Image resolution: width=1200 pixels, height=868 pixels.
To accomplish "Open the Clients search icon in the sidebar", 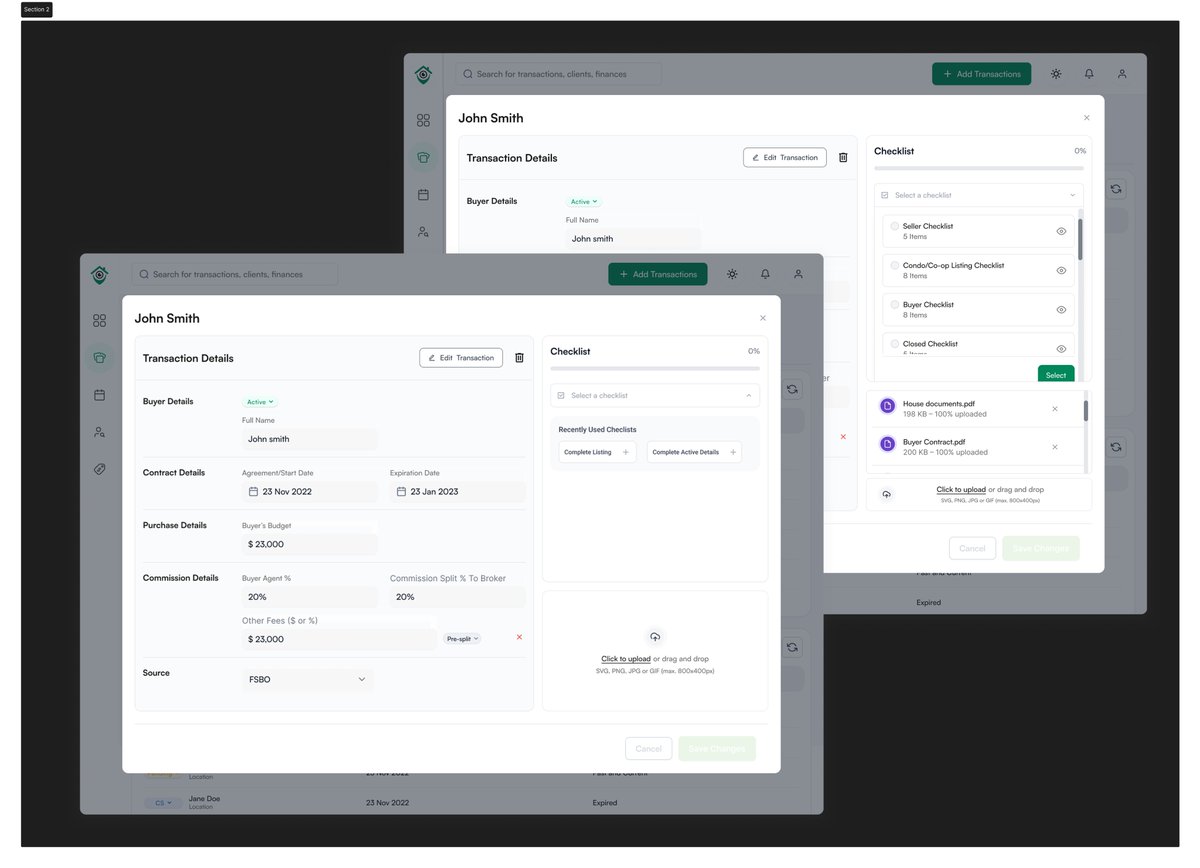I will [99, 431].
